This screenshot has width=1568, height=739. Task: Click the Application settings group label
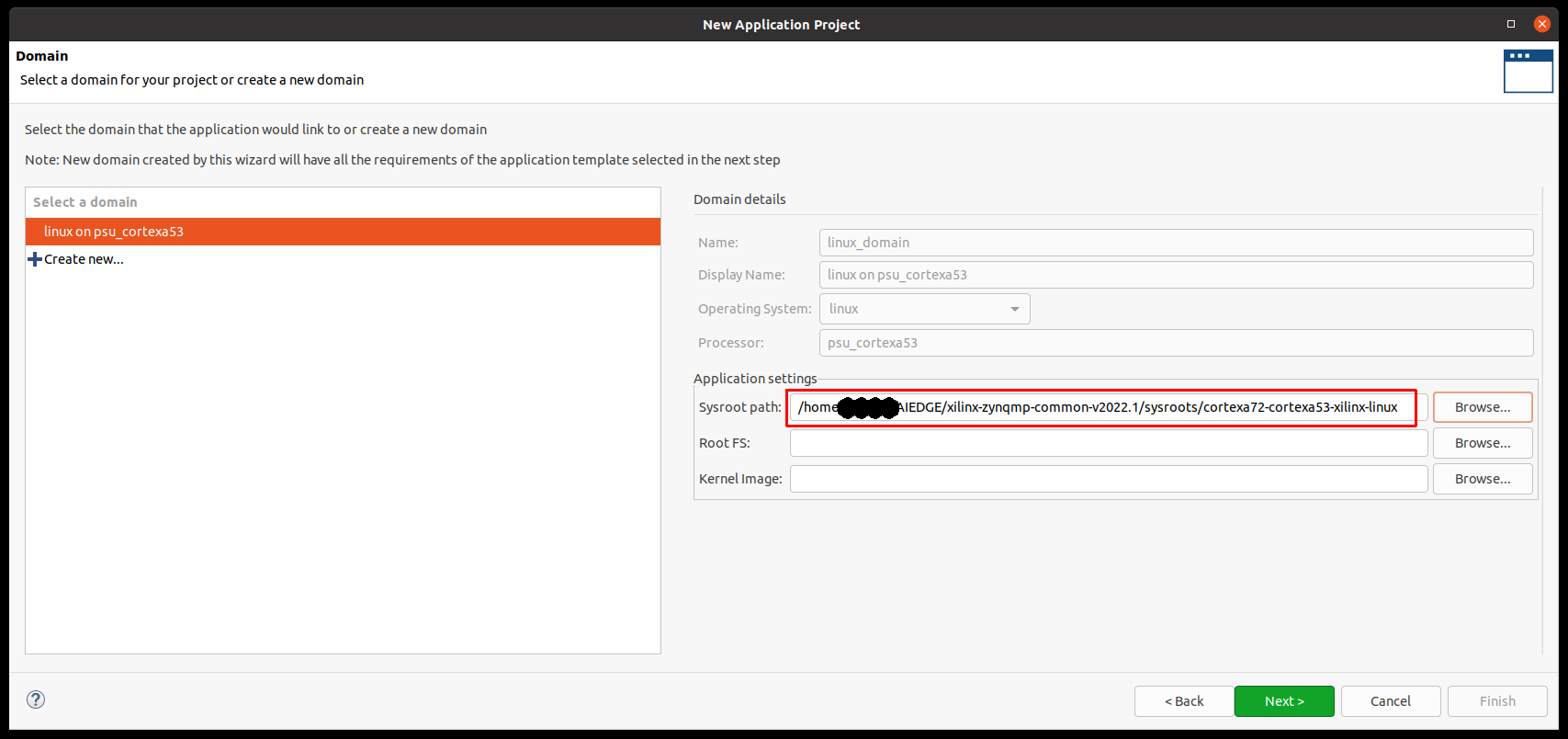click(x=755, y=379)
